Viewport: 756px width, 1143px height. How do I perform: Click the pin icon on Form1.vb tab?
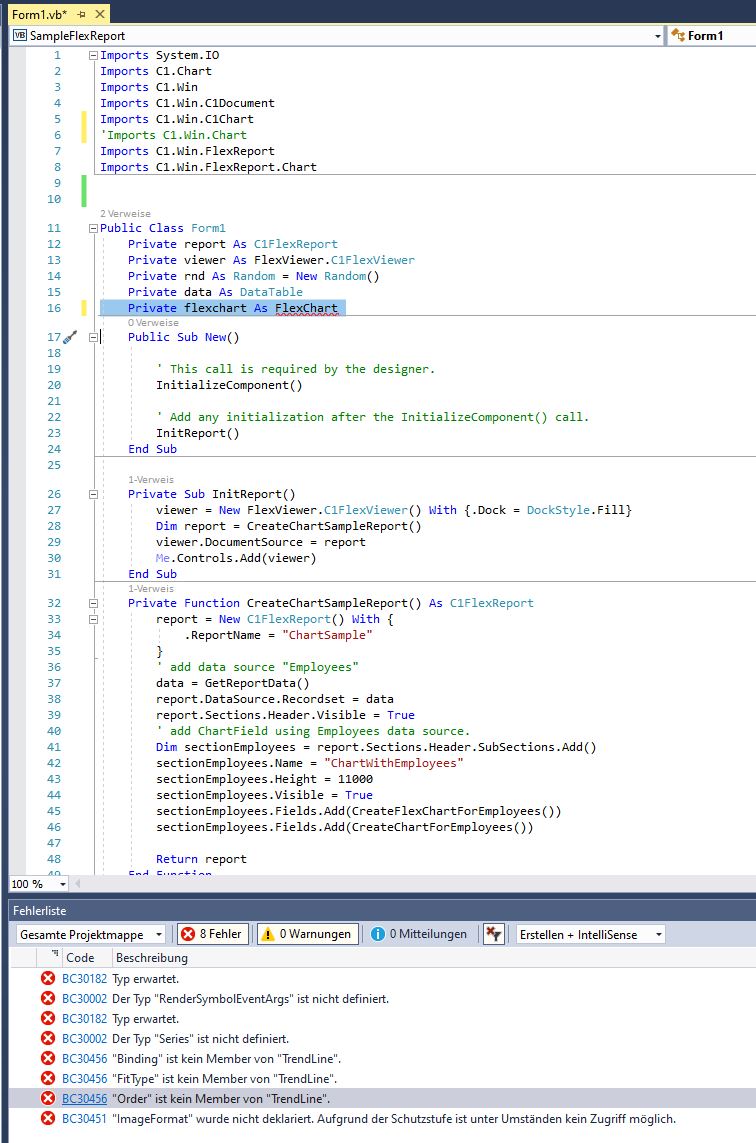(82, 14)
